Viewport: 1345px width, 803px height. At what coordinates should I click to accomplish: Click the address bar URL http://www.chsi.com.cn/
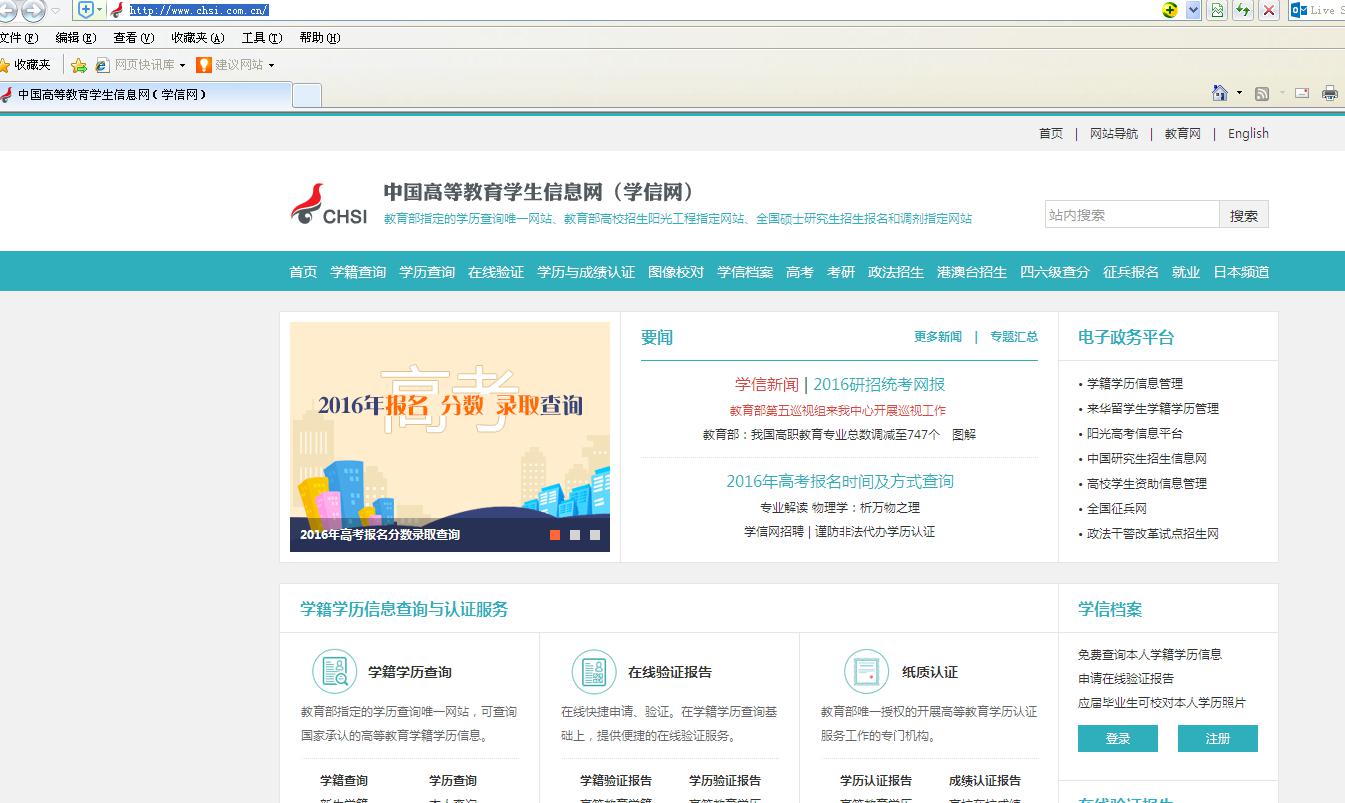coord(199,10)
